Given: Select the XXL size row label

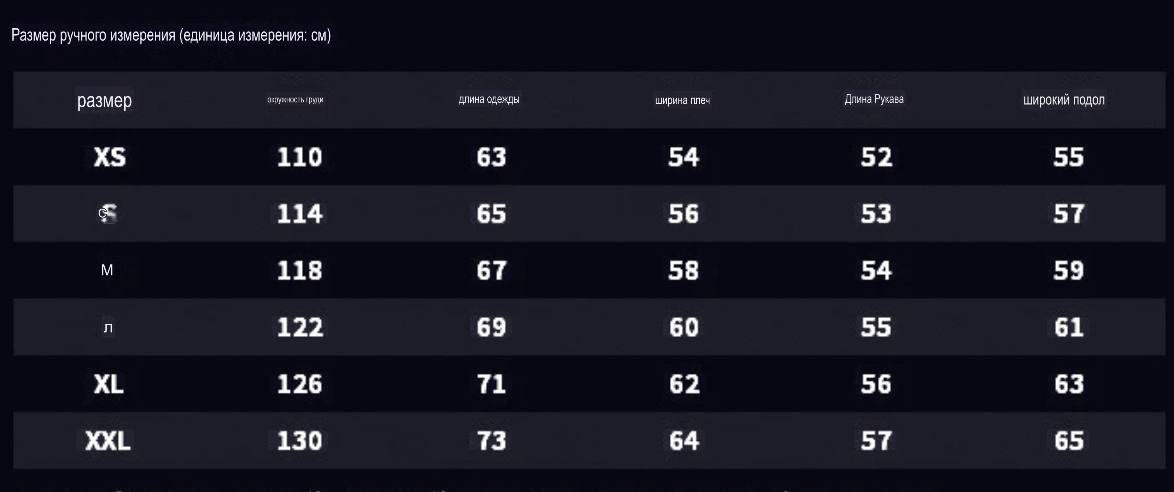Looking at the screenshot, I should [108, 441].
